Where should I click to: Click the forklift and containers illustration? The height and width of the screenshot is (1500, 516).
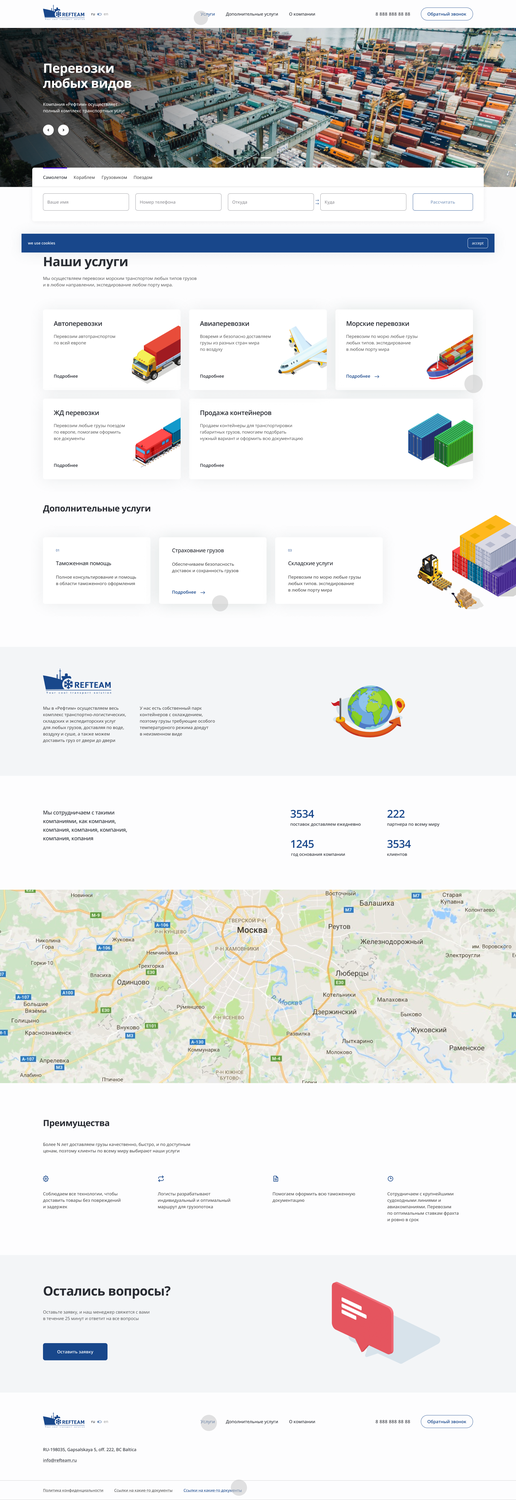click(467, 562)
